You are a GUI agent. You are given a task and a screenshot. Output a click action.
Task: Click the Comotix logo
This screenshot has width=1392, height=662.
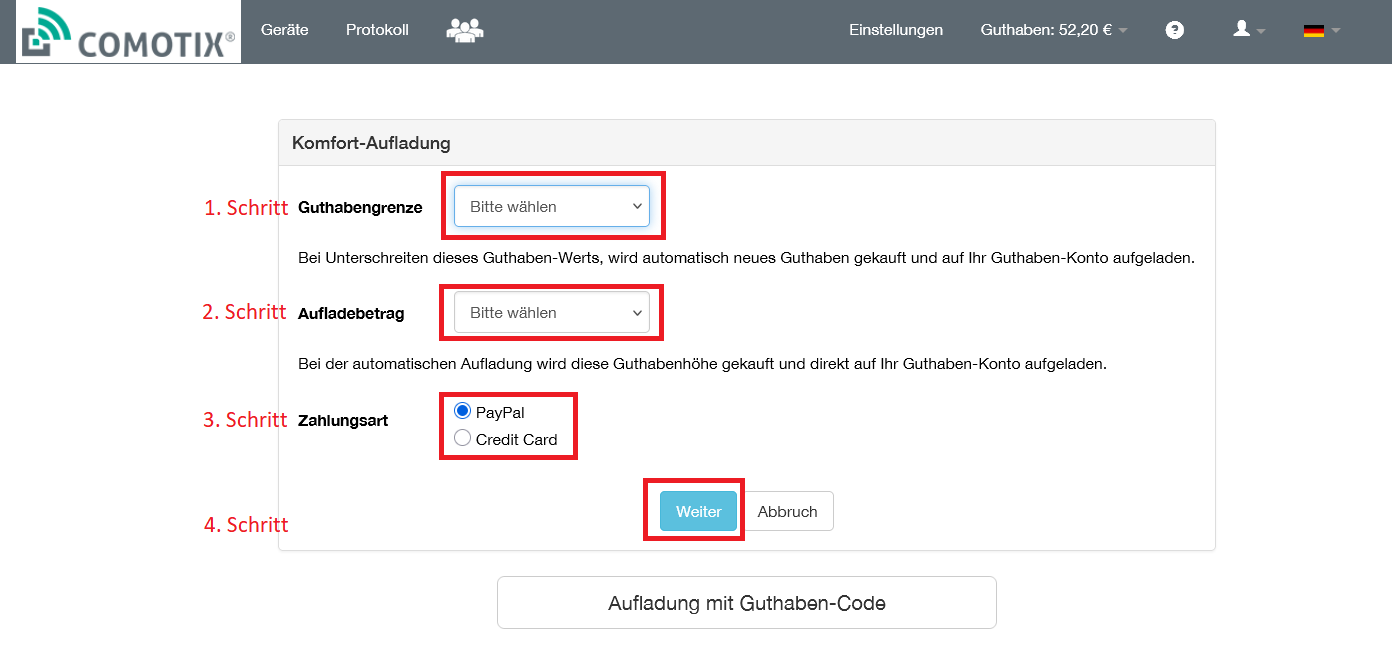[x=128, y=32]
